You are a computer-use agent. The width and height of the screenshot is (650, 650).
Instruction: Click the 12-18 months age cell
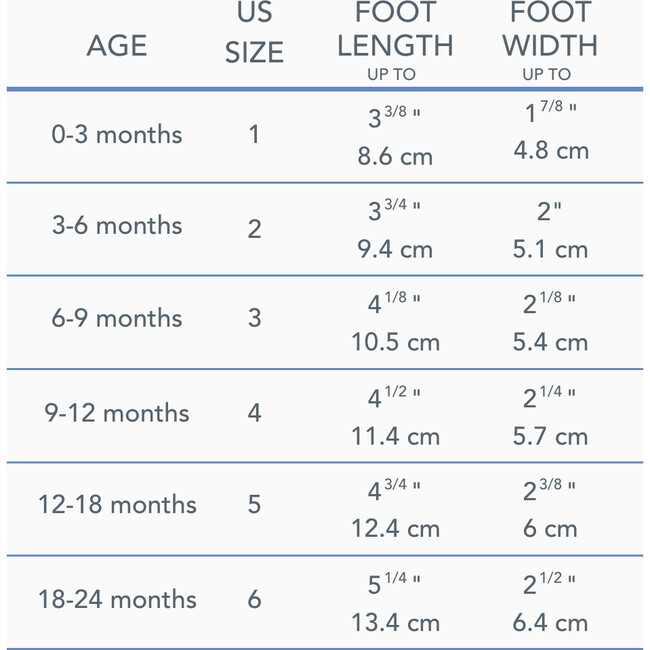(x=117, y=505)
